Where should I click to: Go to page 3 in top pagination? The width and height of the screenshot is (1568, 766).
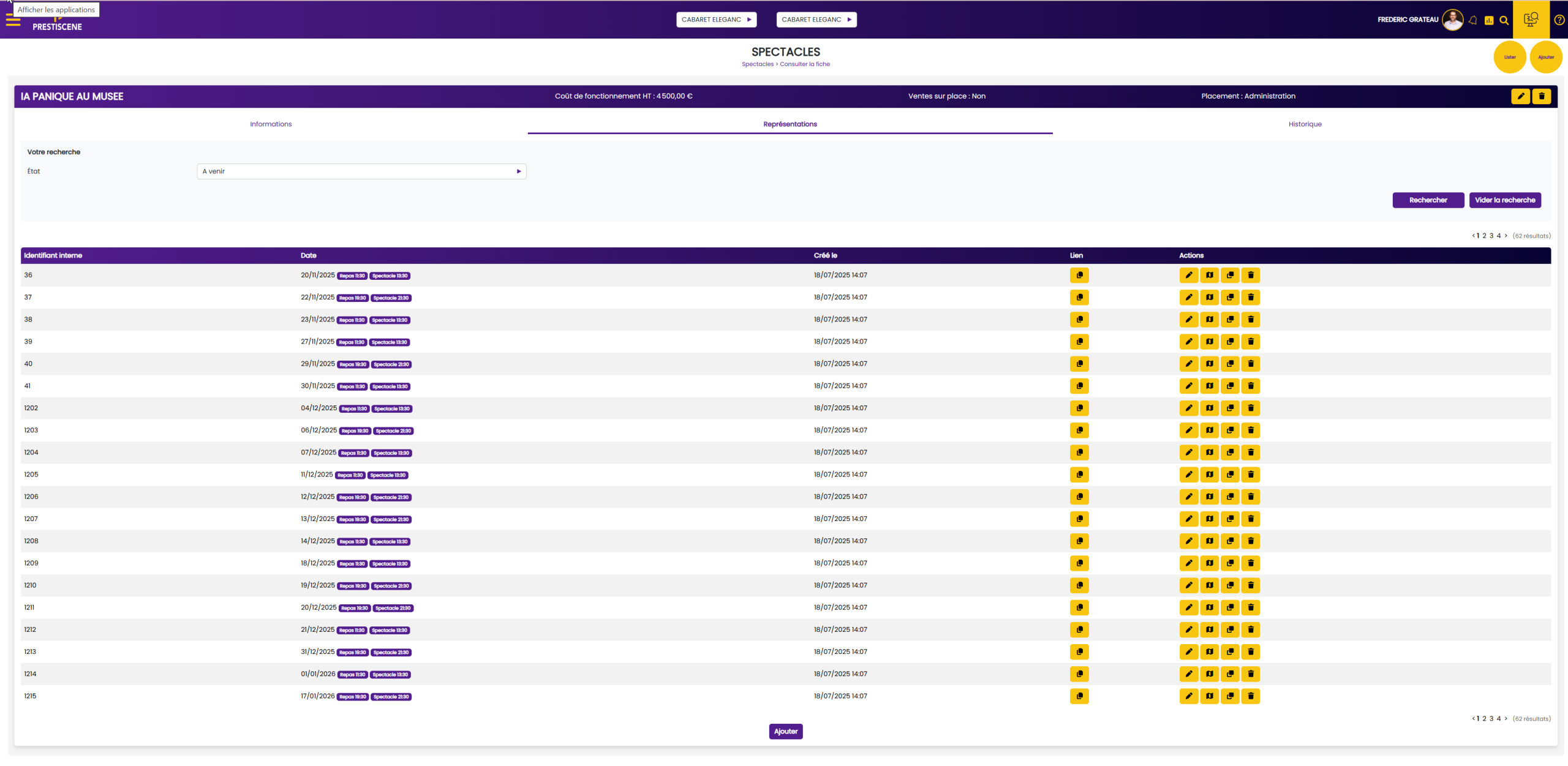click(1491, 236)
